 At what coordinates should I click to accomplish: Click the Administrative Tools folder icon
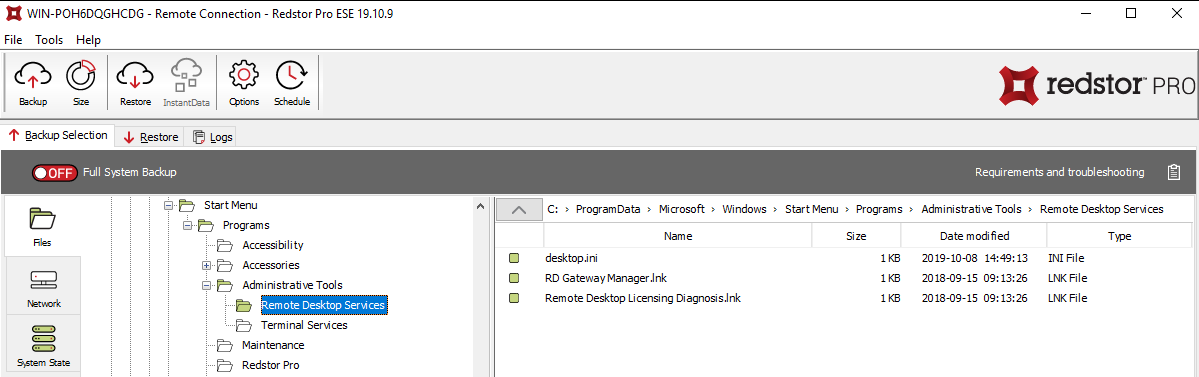click(224, 285)
